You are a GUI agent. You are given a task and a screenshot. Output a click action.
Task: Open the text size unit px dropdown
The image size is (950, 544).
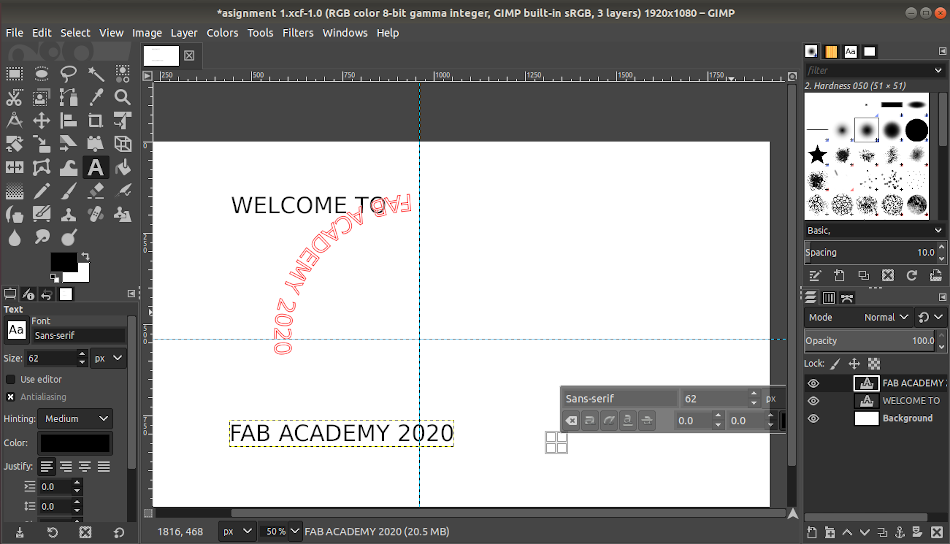tap(108, 359)
